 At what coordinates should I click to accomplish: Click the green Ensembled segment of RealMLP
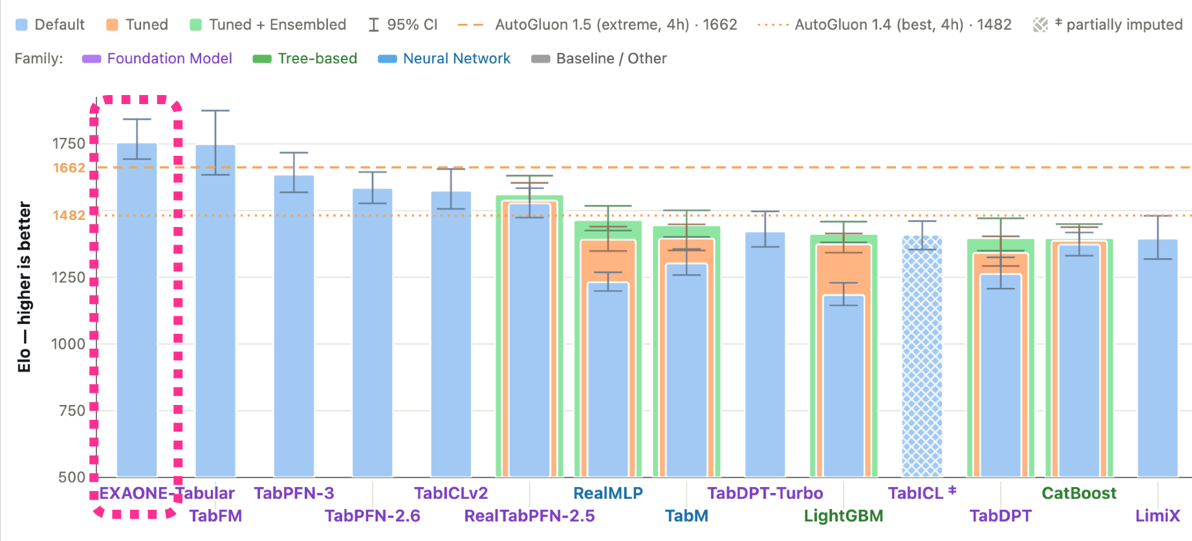(607, 229)
